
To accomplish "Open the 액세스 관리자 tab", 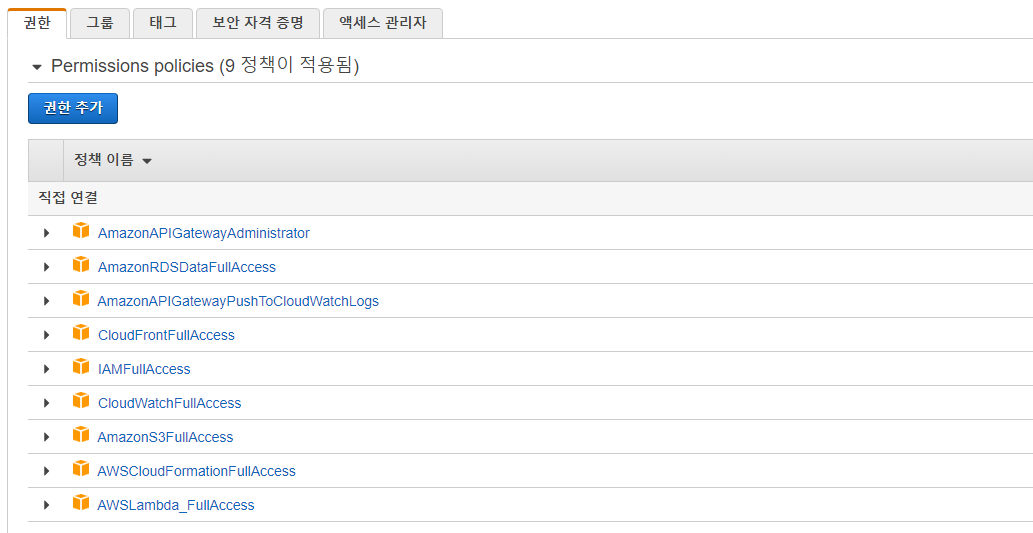I will pos(383,23).
